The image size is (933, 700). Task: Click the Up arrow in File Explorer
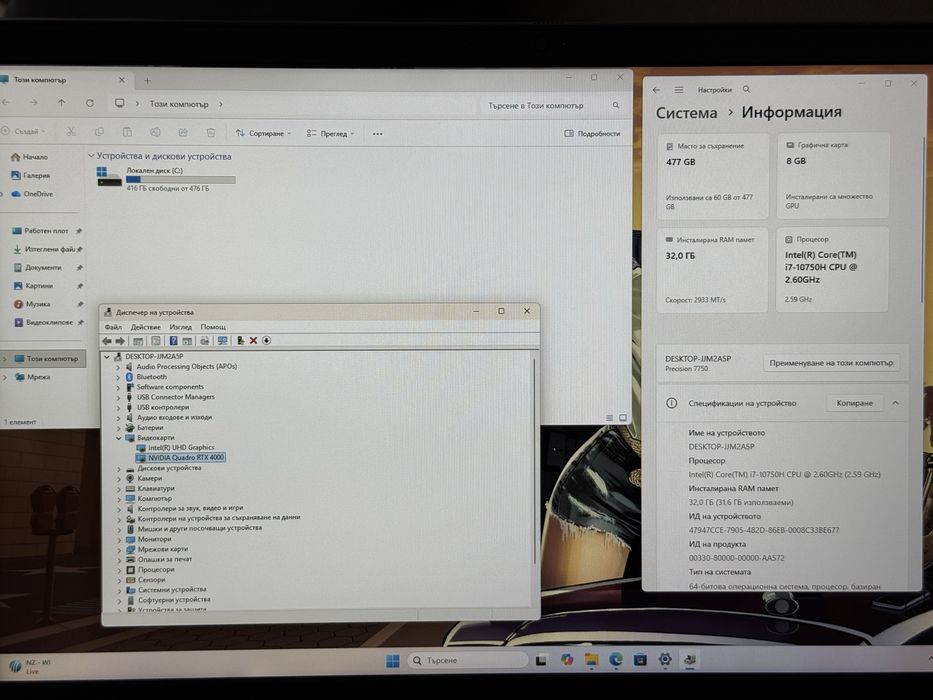[x=62, y=103]
